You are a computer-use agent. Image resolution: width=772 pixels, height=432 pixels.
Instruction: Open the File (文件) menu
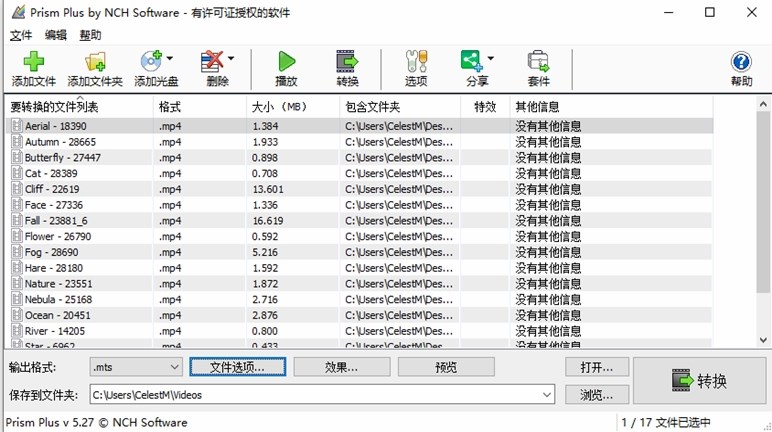coord(21,35)
